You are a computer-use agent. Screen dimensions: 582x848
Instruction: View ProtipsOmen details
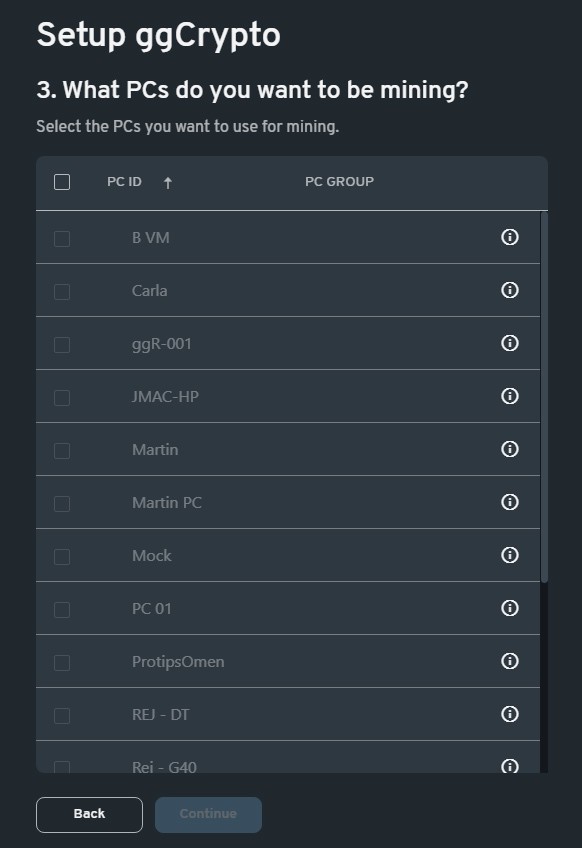point(509,661)
